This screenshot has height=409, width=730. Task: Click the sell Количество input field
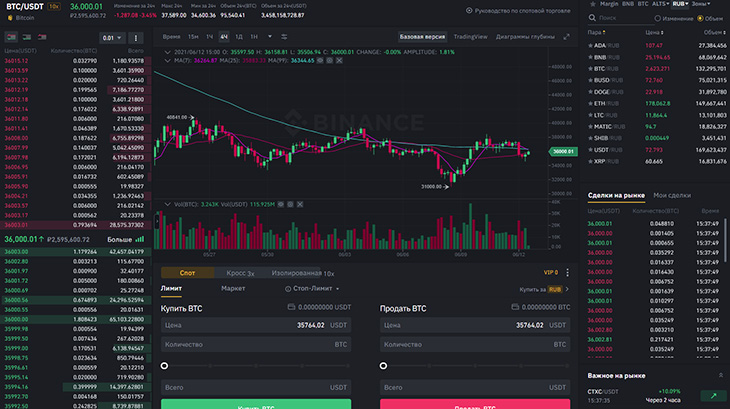click(475, 345)
